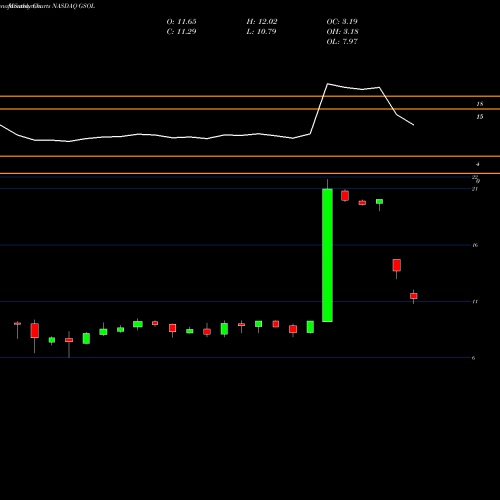
Task: Click the price axis label 6
Action: (x=474, y=358)
